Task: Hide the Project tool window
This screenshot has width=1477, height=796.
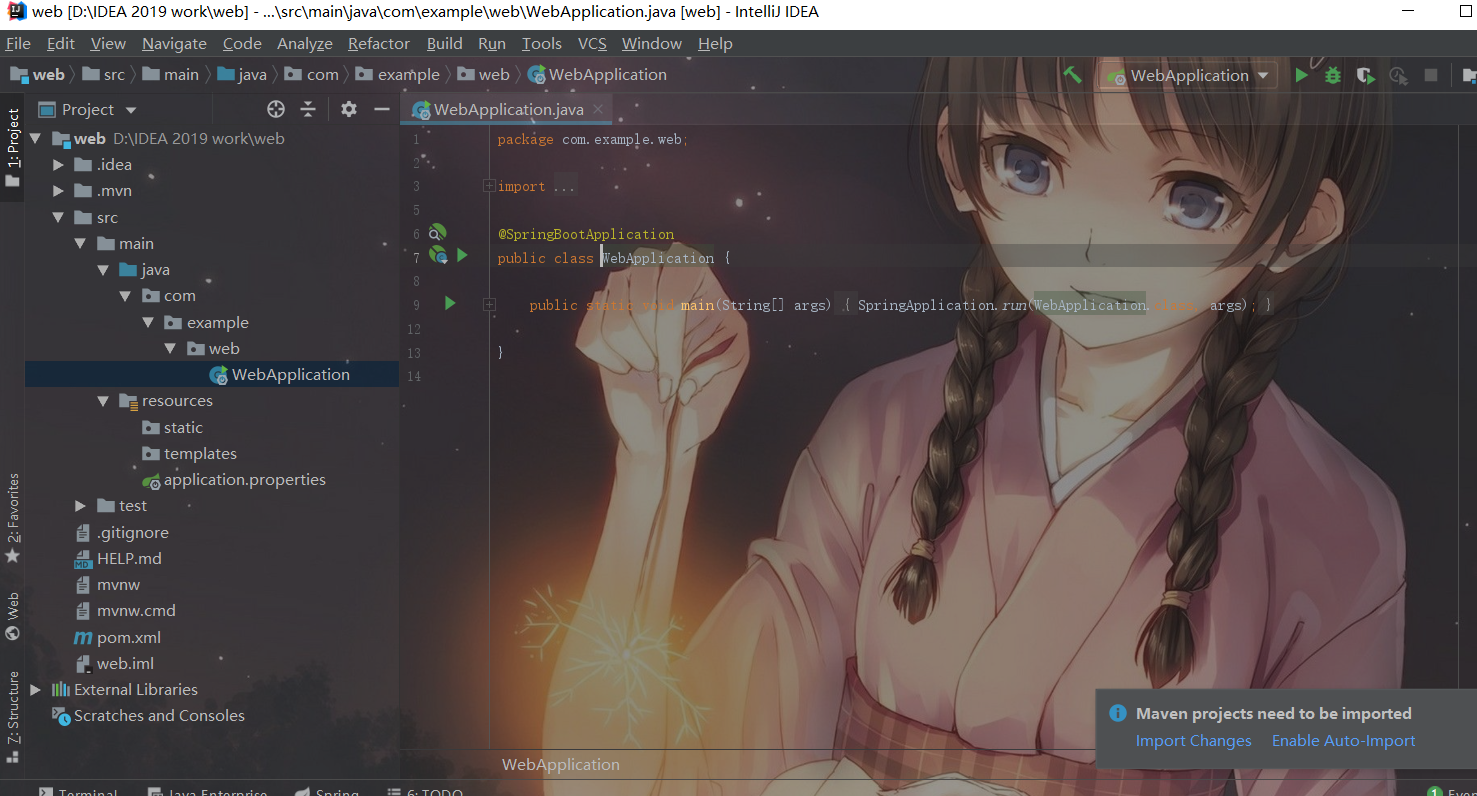Action: coord(381,109)
